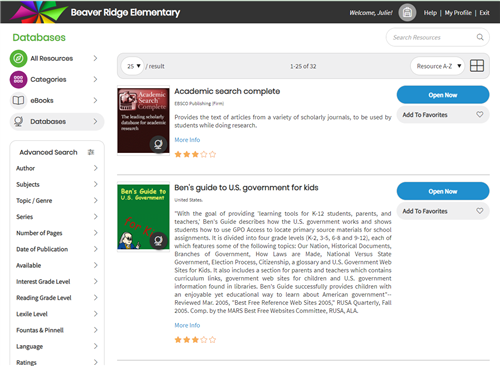Expand the Topic / Genre filter
The height and width of the screenshot is (366, 500).
coord(57,200)
